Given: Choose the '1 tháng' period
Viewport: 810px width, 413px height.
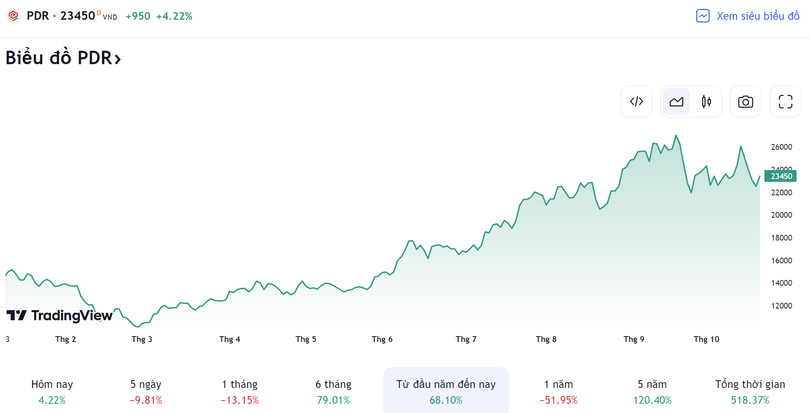Looking at the screenshot, I should 240,391.
